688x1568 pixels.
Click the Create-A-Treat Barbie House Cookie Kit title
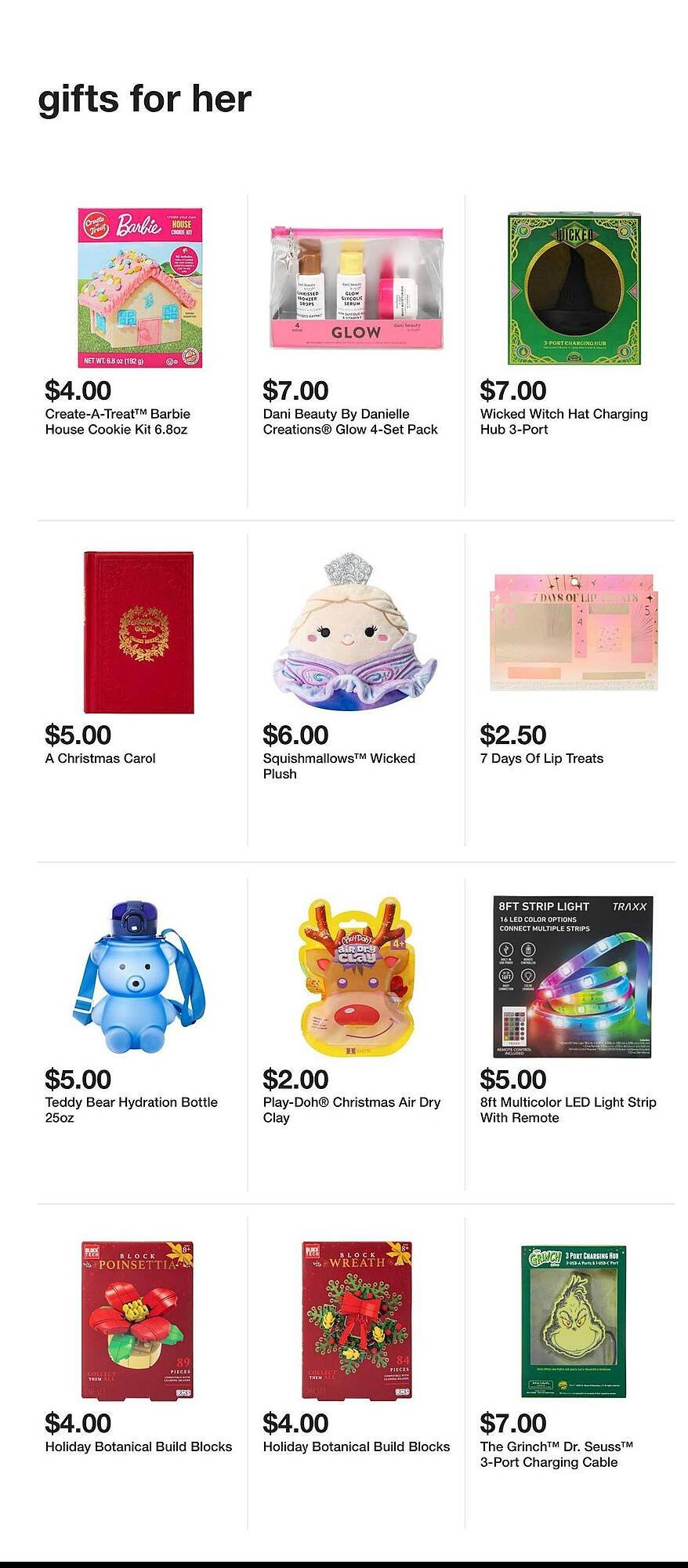coord(118,422)
